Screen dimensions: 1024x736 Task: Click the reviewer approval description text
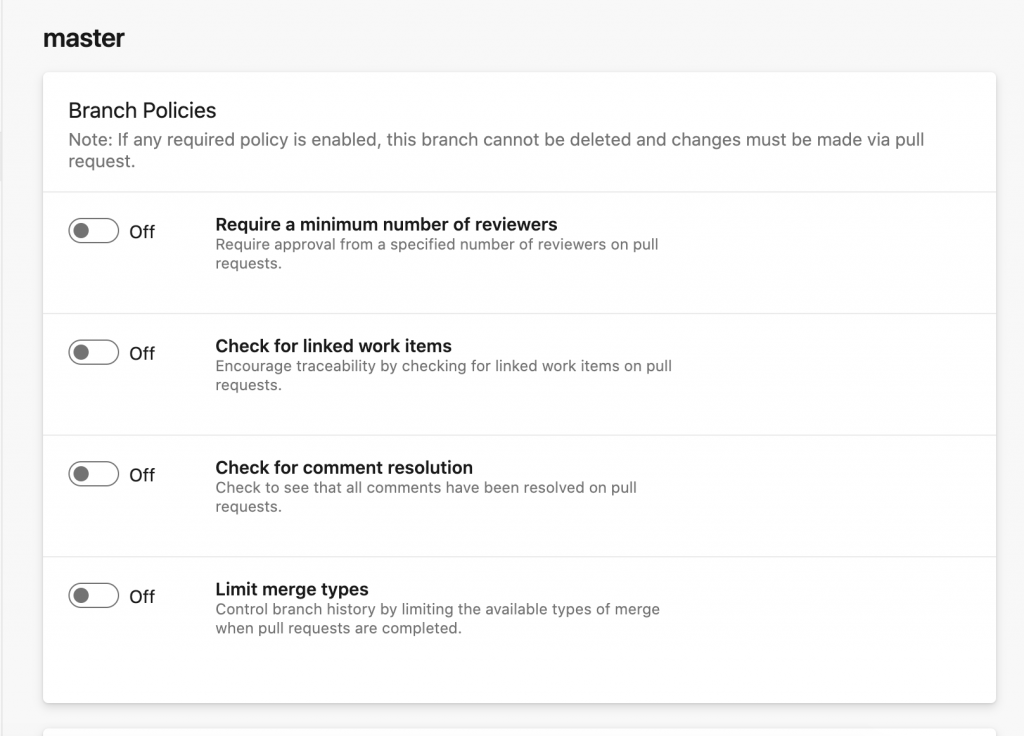tap(437, 254)
